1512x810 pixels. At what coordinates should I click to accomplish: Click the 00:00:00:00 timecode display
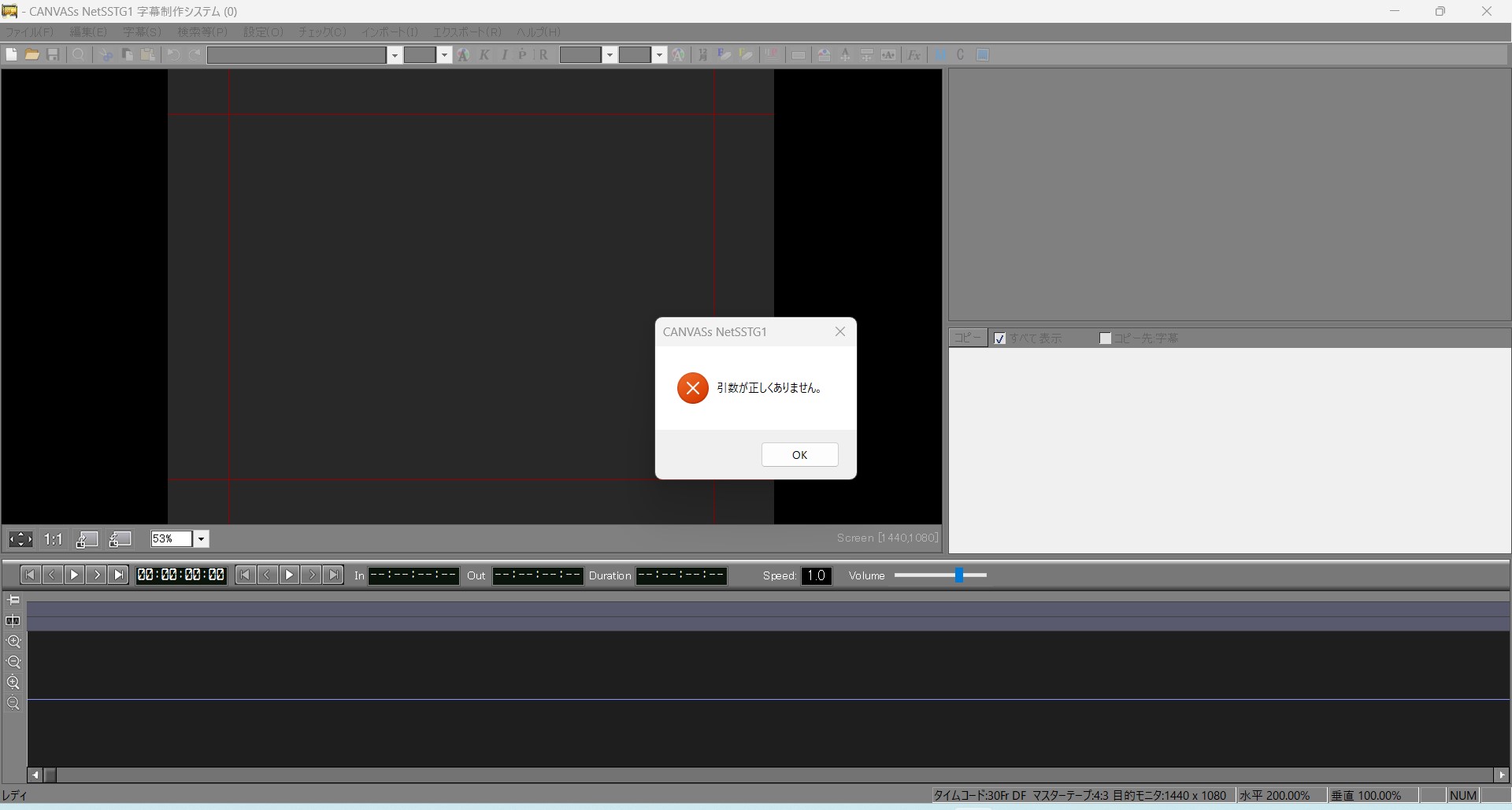181,575
